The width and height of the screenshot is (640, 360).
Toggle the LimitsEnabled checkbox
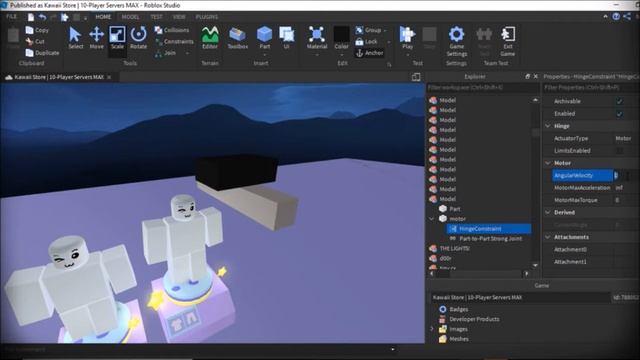pos(619,151)
